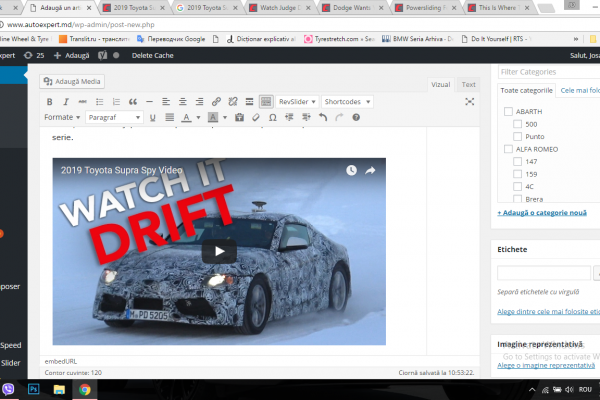Check the Punto category
Screen dimensions: 600x400
517,137
